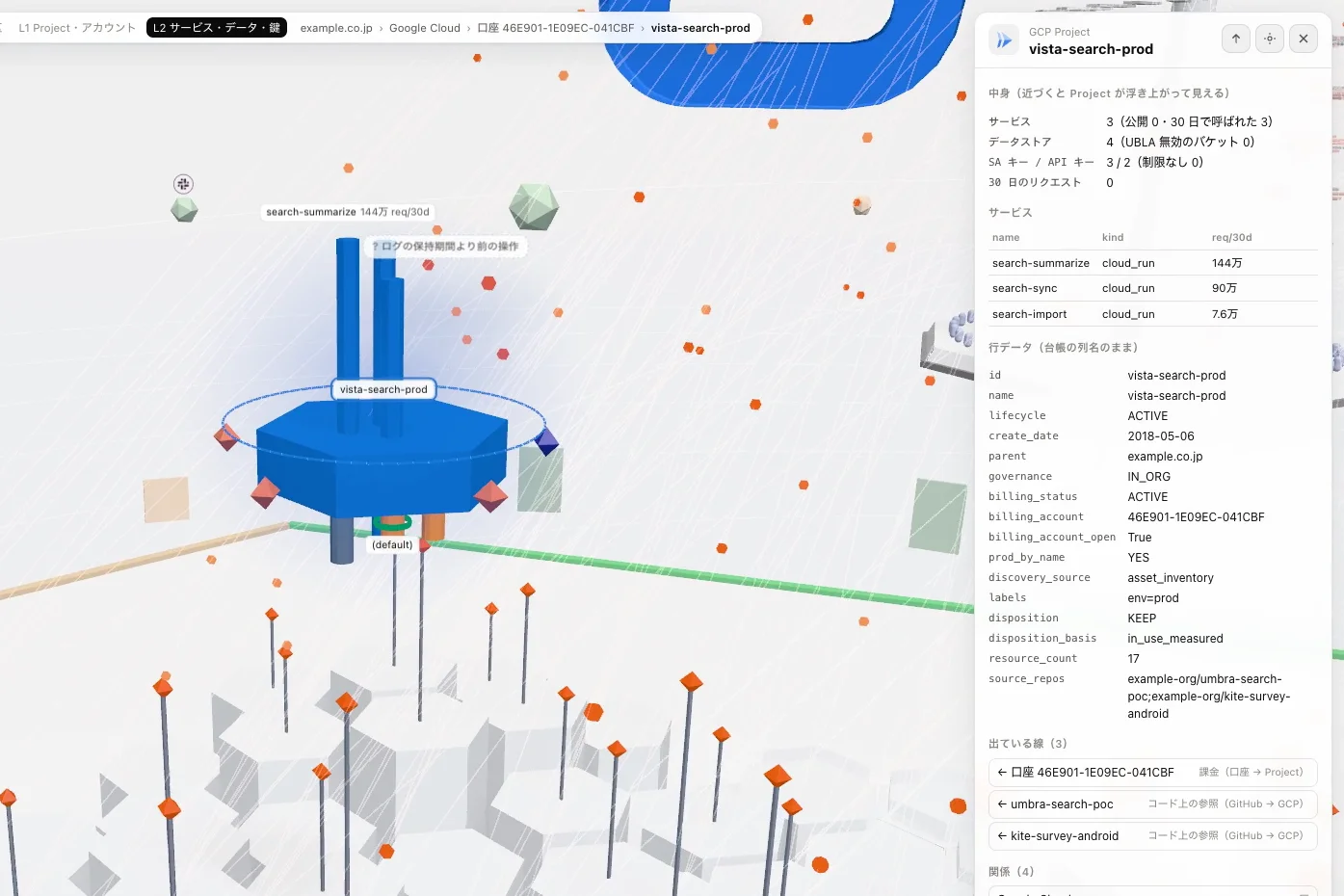Click the req/30d column header

1231,237
